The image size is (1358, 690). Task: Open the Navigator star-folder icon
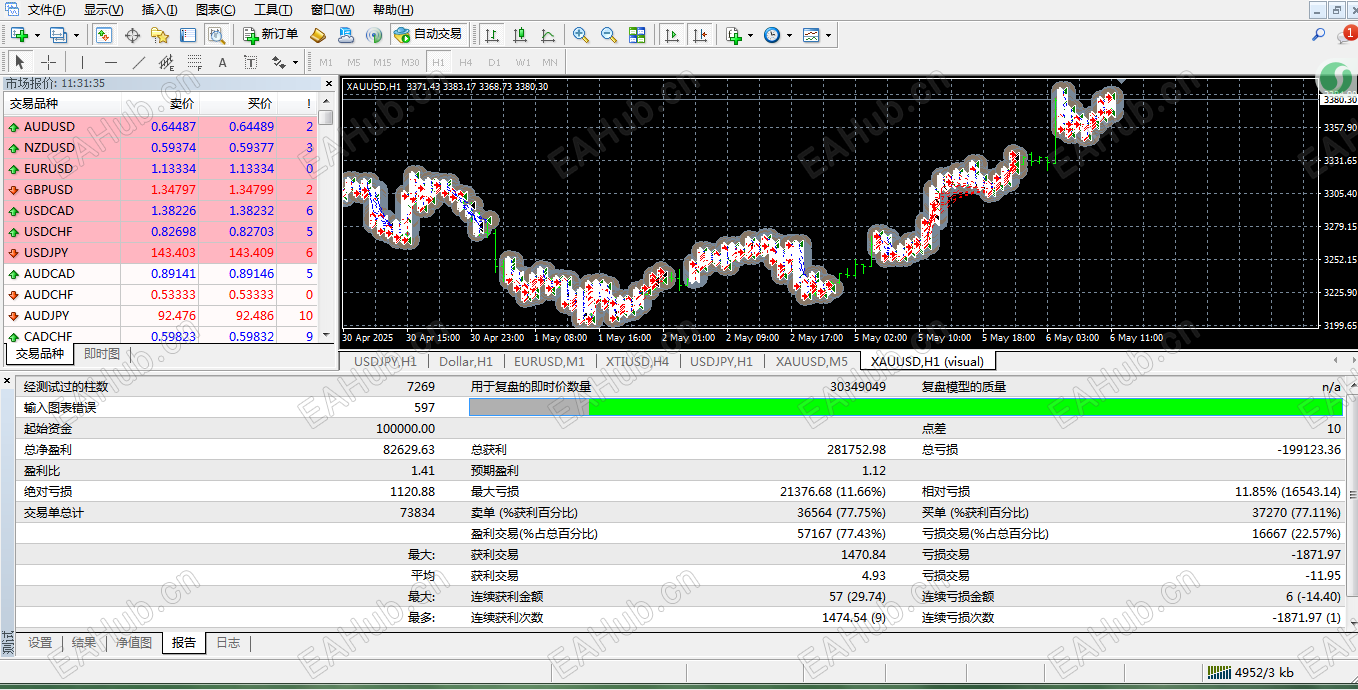[x=159, y=35]
